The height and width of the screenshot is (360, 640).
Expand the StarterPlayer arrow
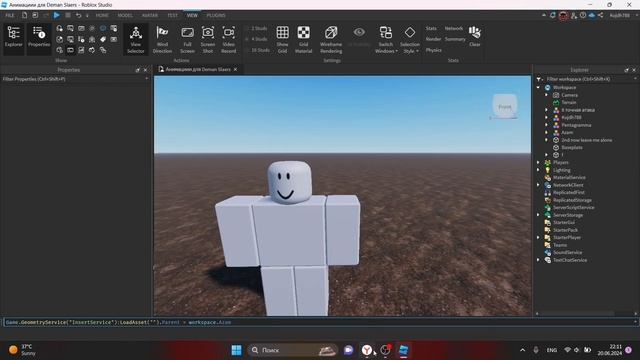point(538,237)
